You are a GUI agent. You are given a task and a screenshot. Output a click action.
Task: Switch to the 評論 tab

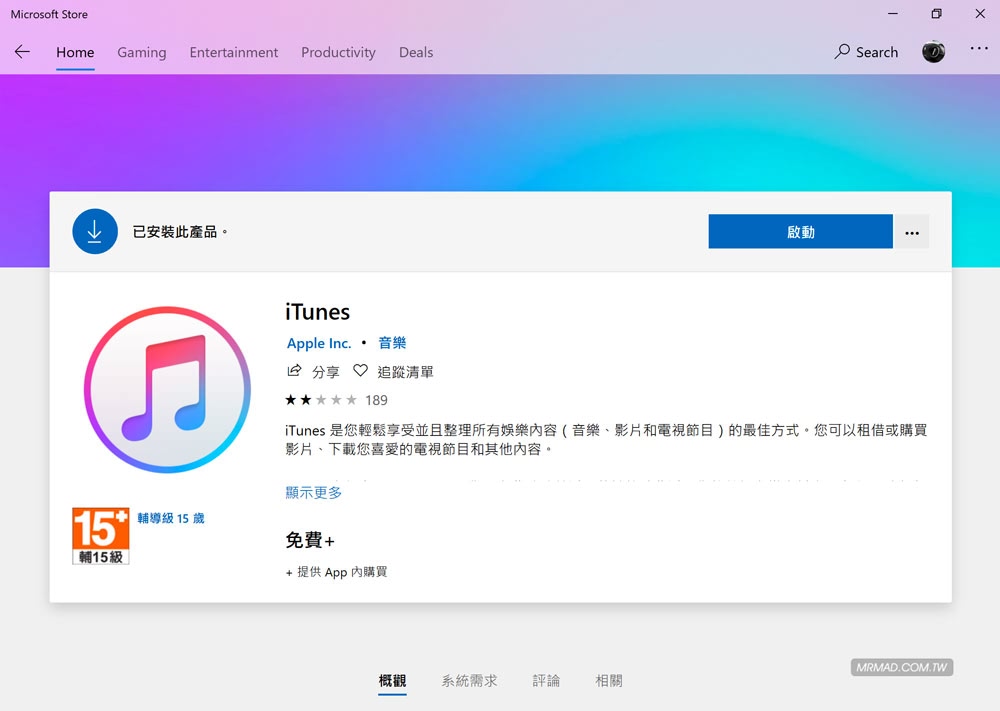[546, 680]
